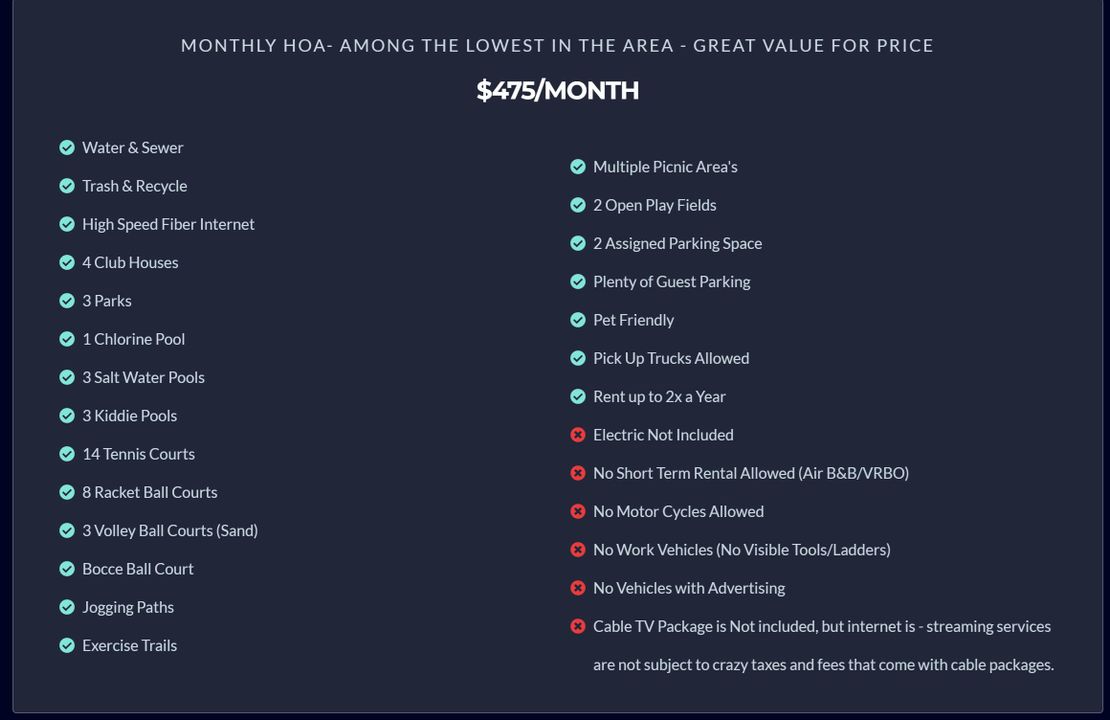Click the No Short Term Rental Allowed text
The height and width of the screenshot is (720, 1110).
tap(750, 473)
